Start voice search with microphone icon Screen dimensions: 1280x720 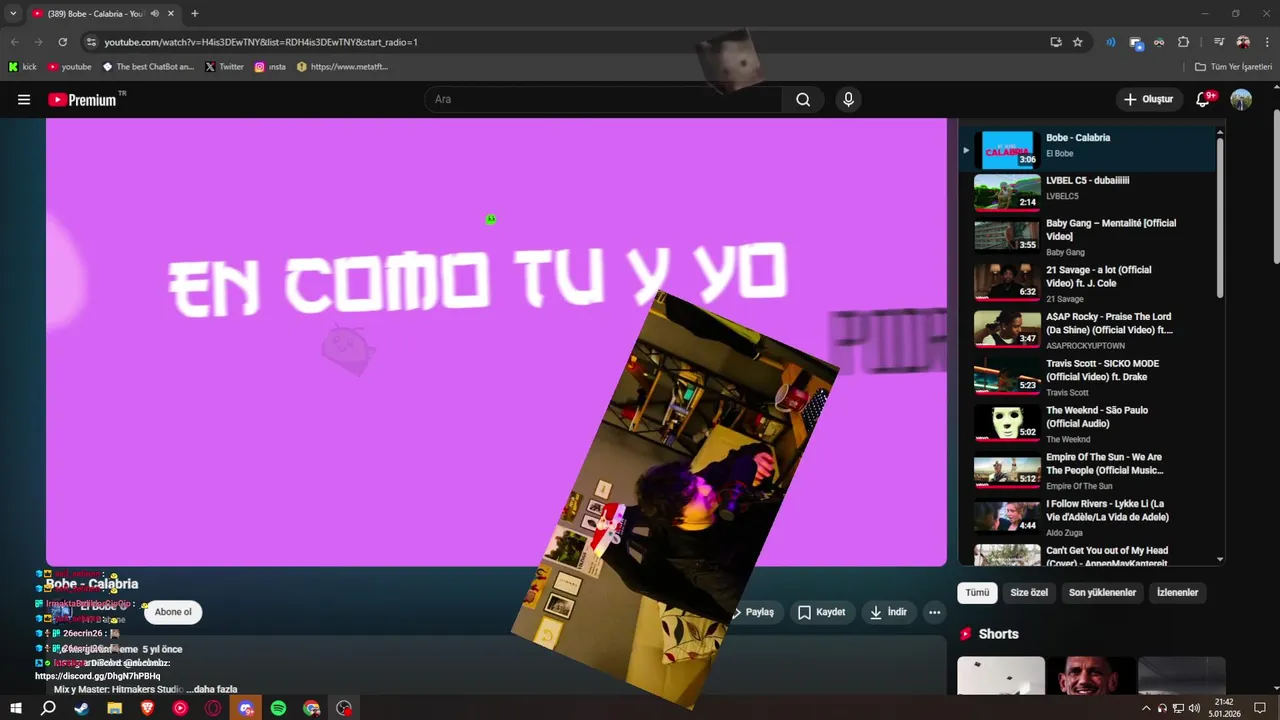[x=848, y=99]
